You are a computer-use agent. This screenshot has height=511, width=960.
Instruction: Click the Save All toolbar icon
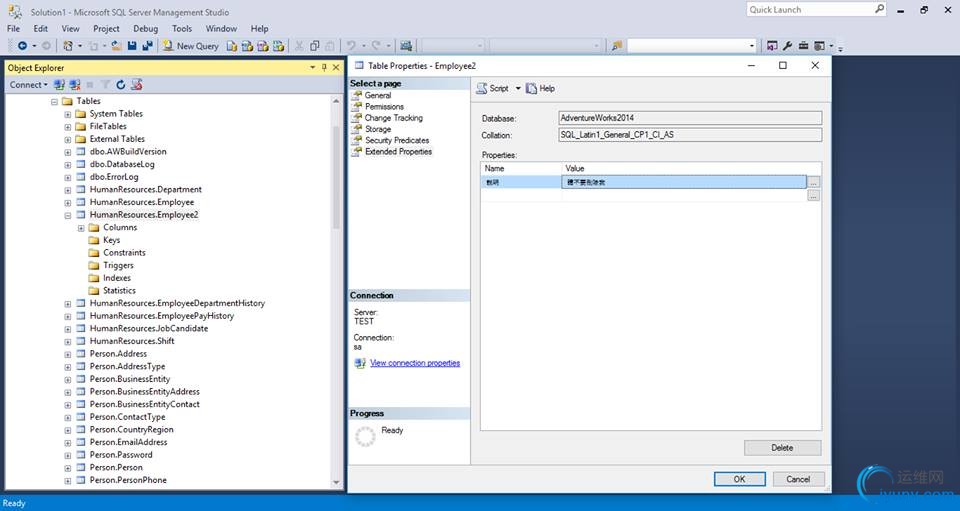(x=147, y=46)
